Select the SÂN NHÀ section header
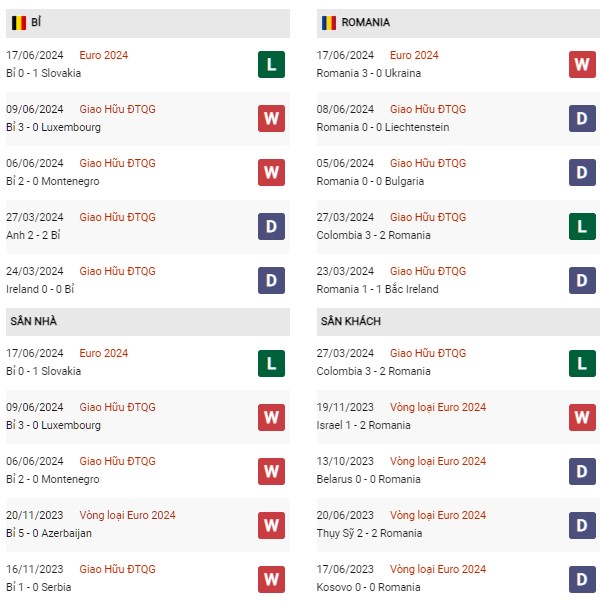601x601 pixels. [35, 321]
